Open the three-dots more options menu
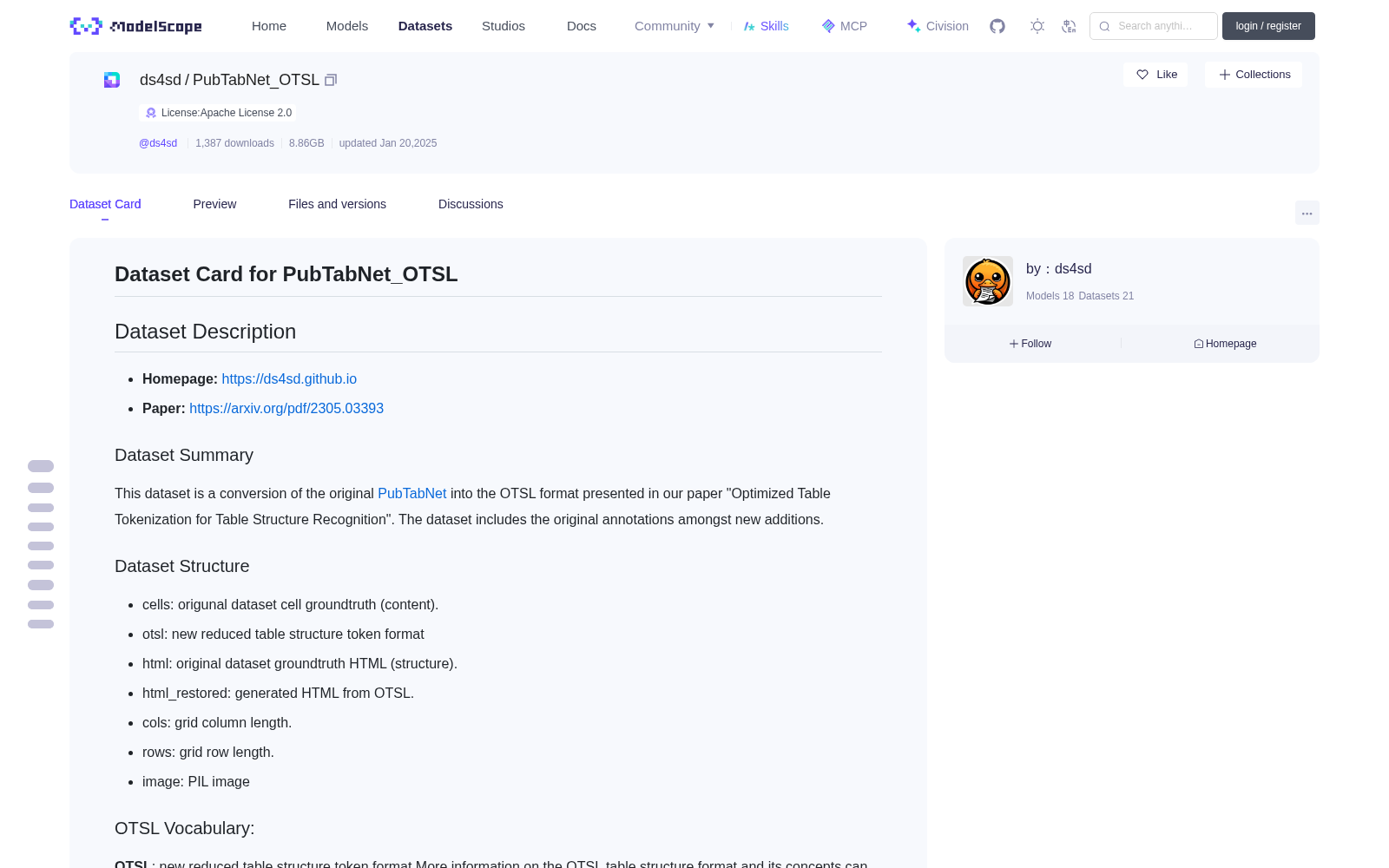This screenshot has height=868, width=1389. pyautogui.click(x=1307, y=213)
